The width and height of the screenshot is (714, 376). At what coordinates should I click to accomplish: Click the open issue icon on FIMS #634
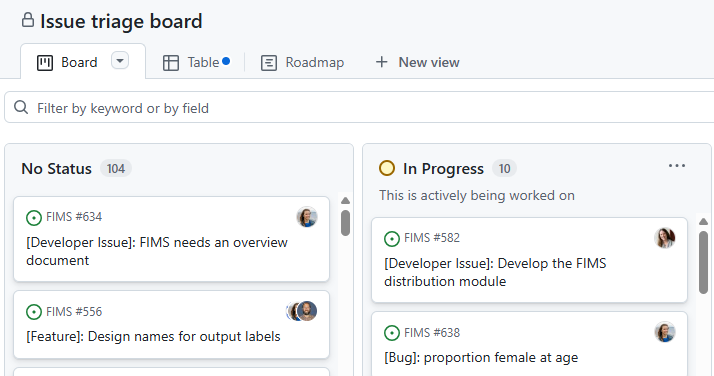tap(34, 218)
